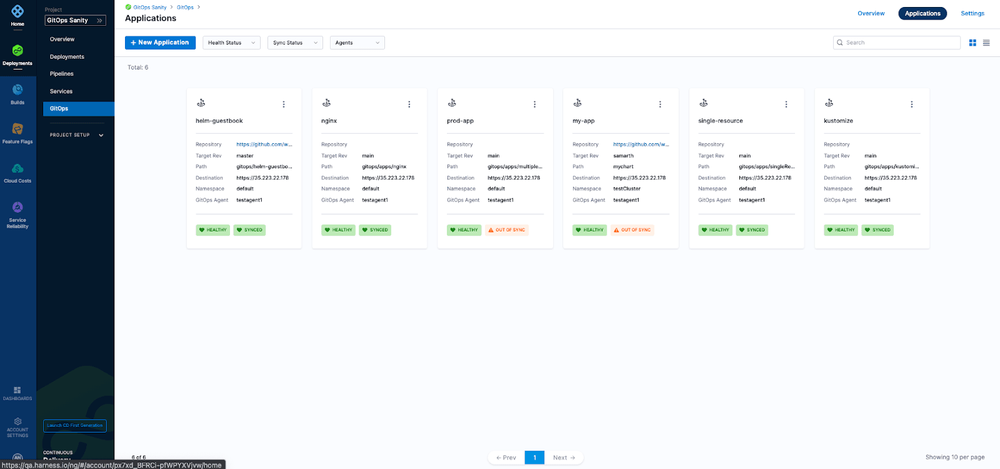Open the Builds module icon
The height and width of the screenshot is (469, 1000).
pos(17,92)
